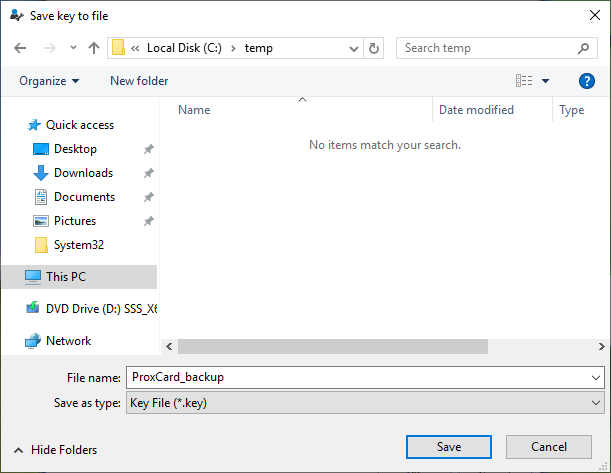This screenshot has height=473, width=611.
Task: Select DVD Drive (D:) in navigation pane
Action: click(x=101, y=309)
